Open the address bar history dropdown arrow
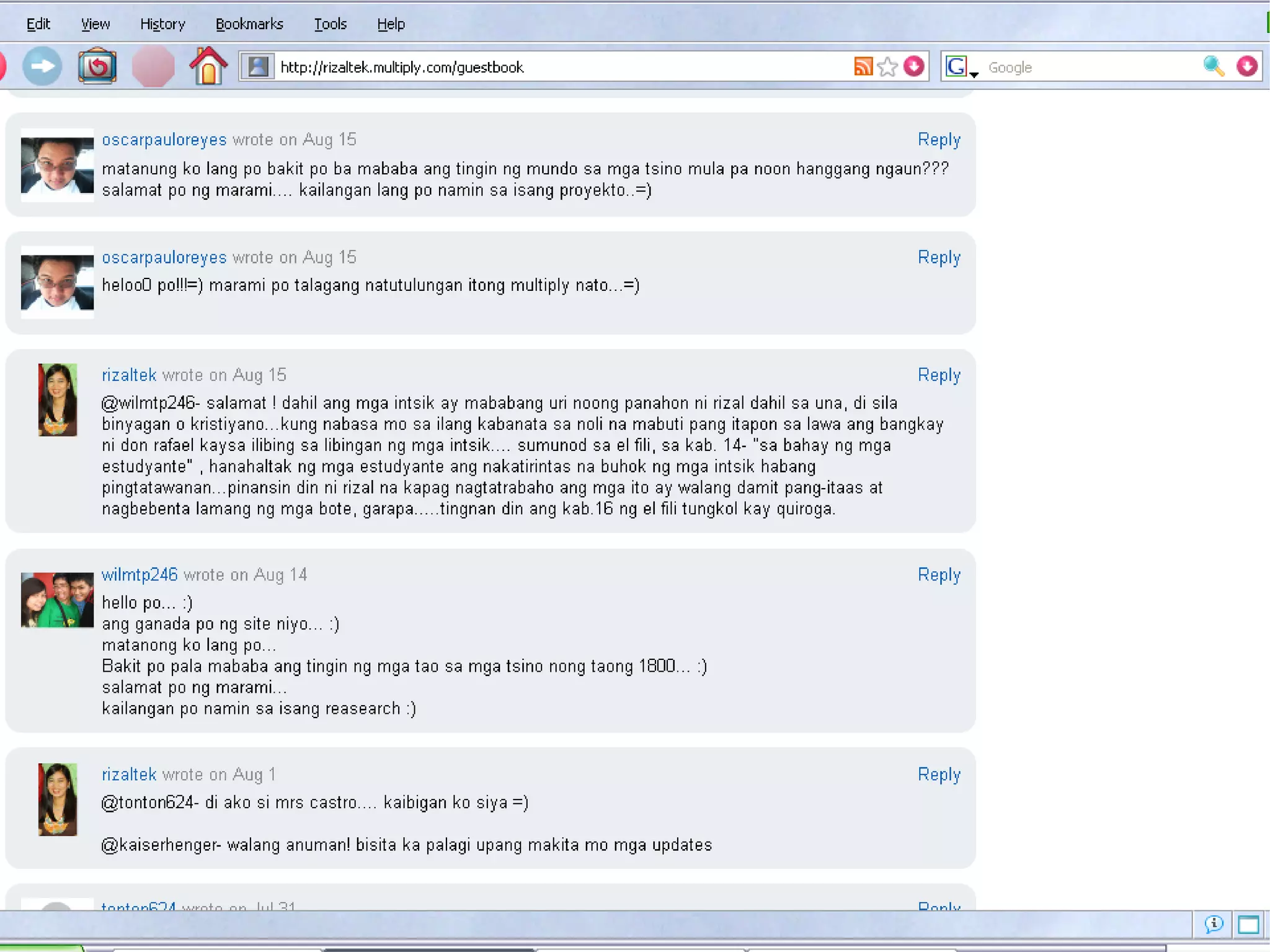The image size is (1270, 952). click(x=914, y=66)
